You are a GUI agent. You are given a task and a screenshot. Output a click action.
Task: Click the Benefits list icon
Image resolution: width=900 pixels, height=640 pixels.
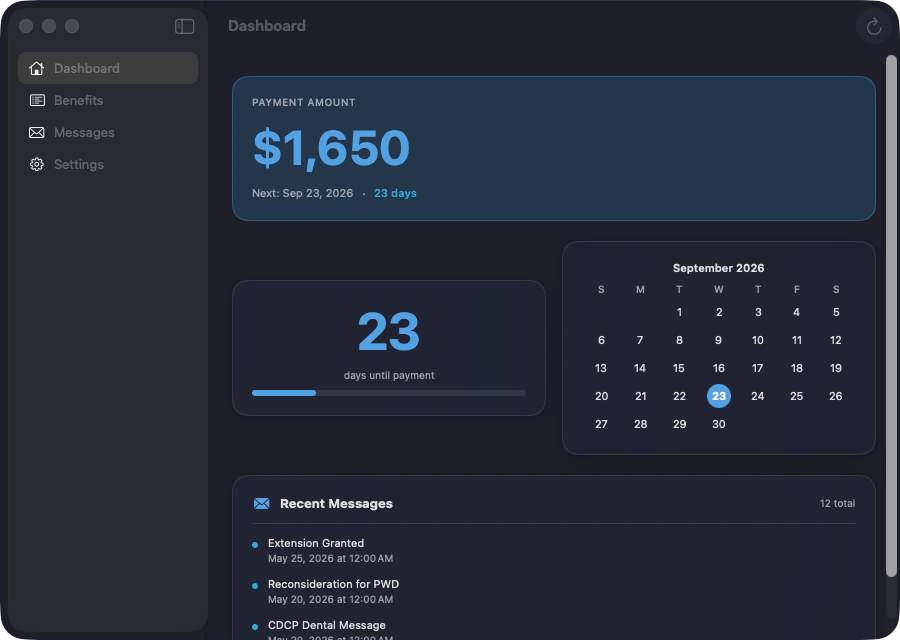(x=37, y=100)
